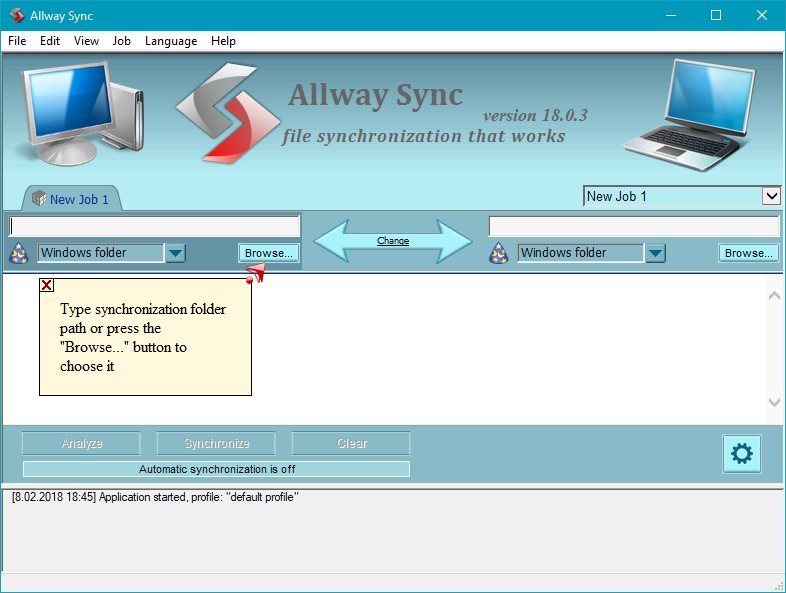Screen dimensions: 786x593
Task: Click the right wizard hat icon
Action: 499,253
